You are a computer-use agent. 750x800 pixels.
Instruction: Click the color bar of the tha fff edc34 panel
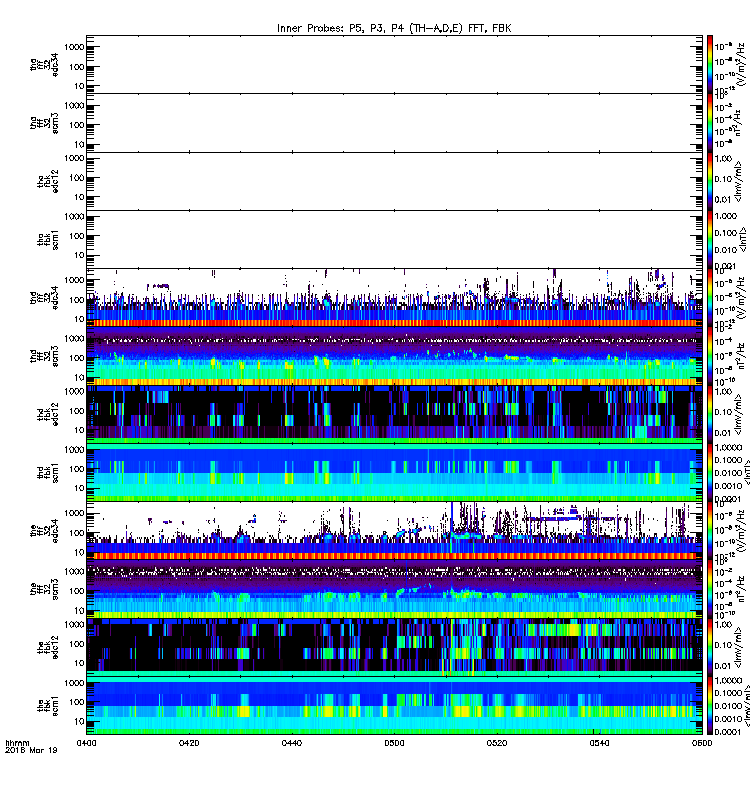[710, 65]
